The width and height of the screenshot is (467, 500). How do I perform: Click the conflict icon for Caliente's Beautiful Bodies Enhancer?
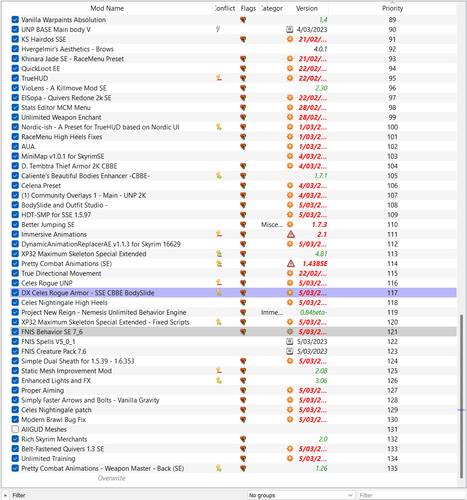219,176
